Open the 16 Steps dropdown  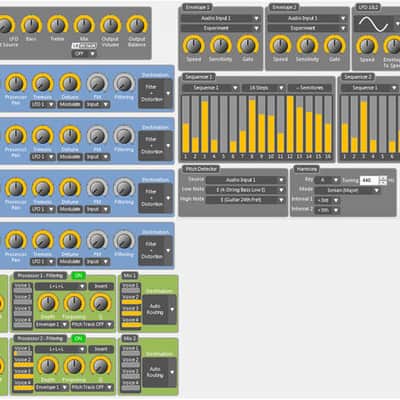[263, 88]
